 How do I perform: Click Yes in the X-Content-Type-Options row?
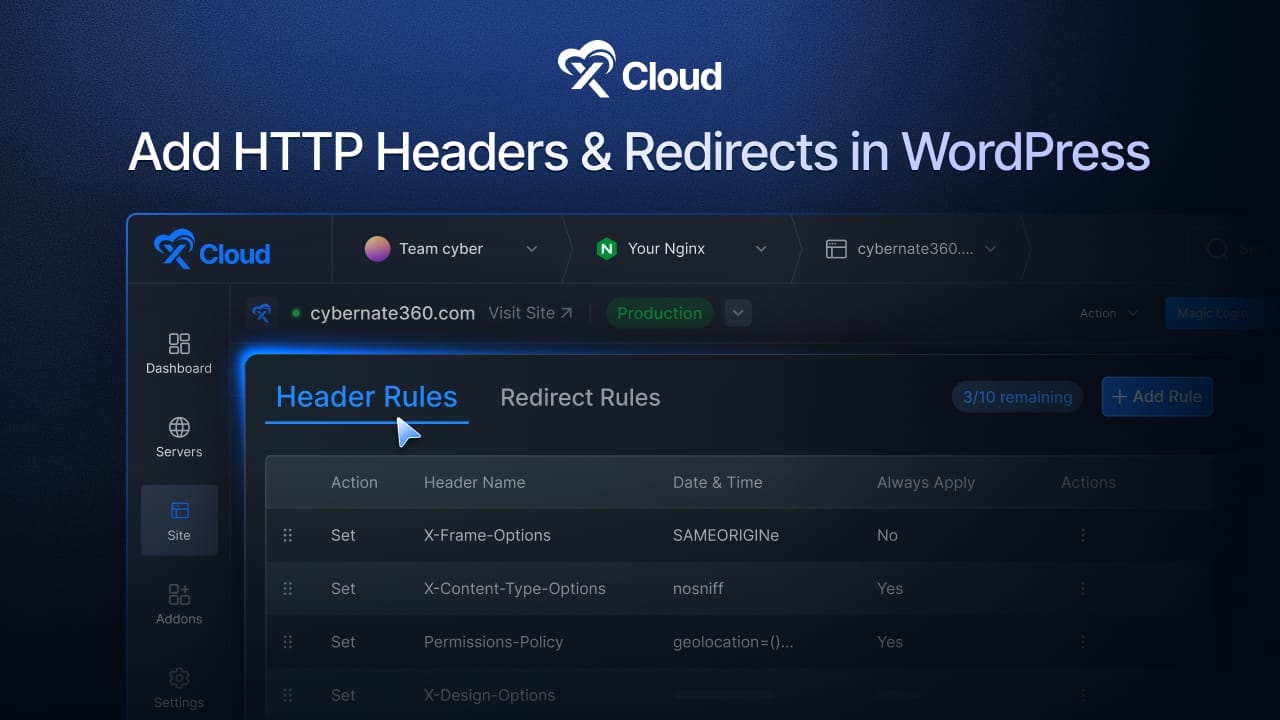pyautogui.click(x=890, y=588)
